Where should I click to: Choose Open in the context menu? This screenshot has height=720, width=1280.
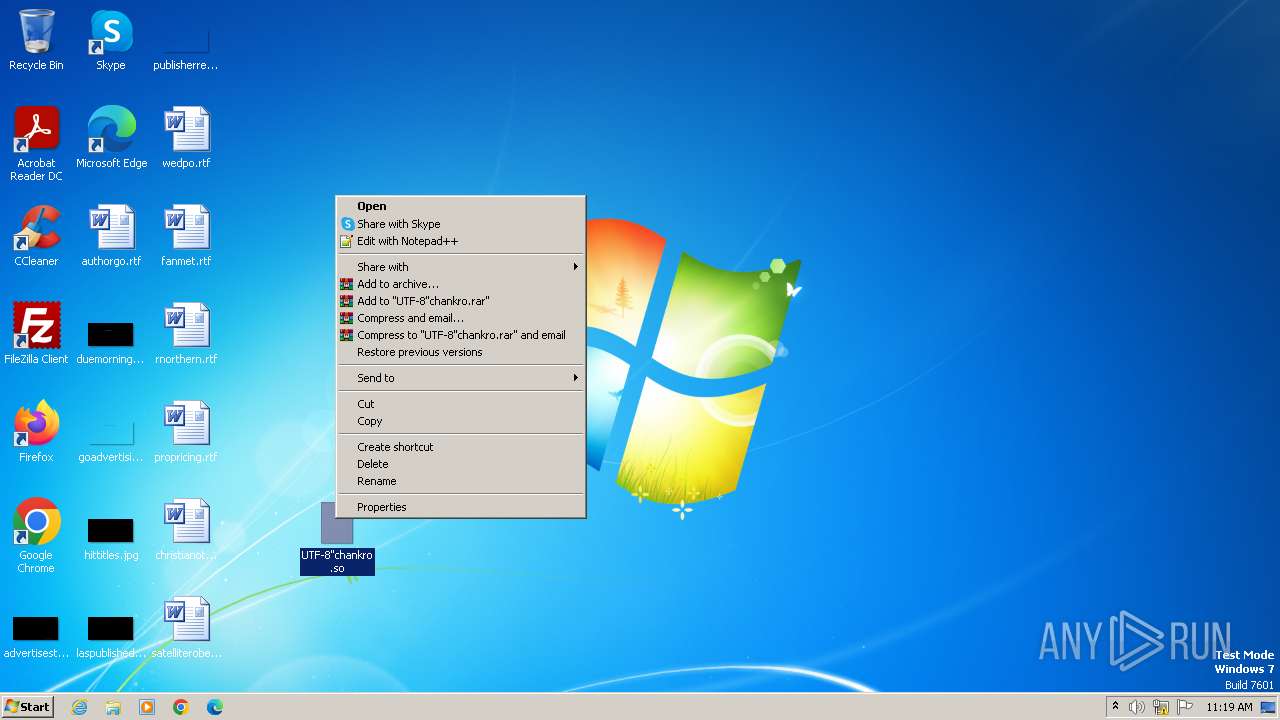click(x=460, y=206)
